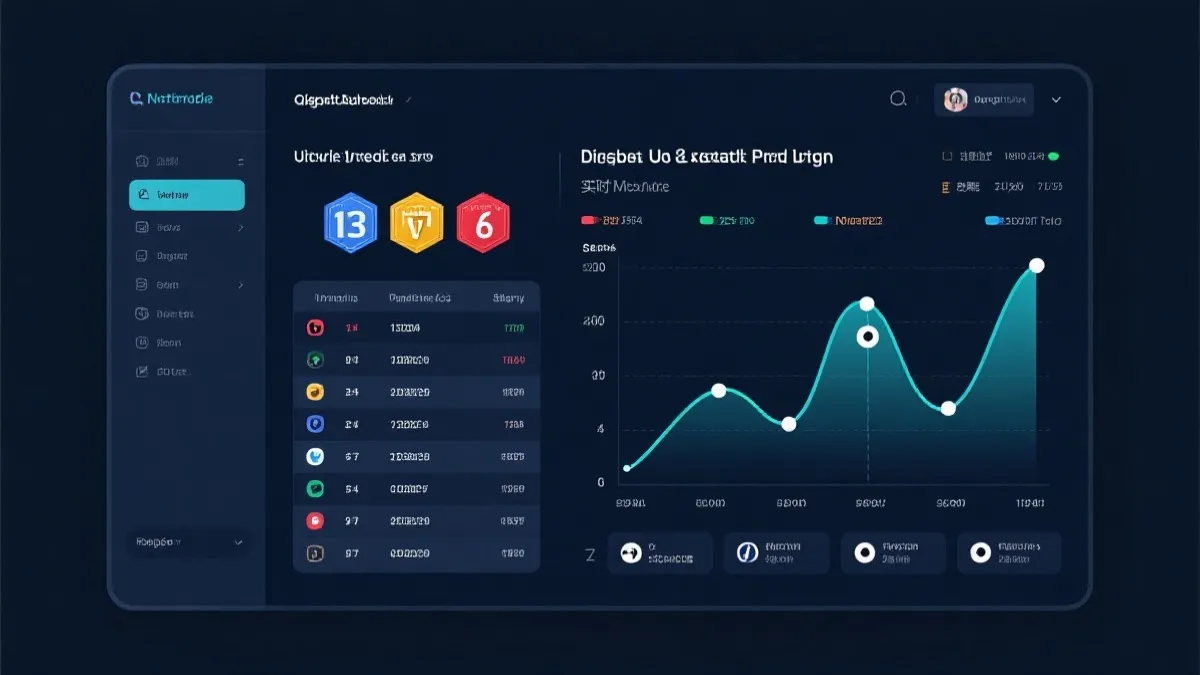Image resolution: width=1200 pixels, height=675 pixels.
Task: Open the dropdown chevron next to user profile
Action: tap(1056, 100)
